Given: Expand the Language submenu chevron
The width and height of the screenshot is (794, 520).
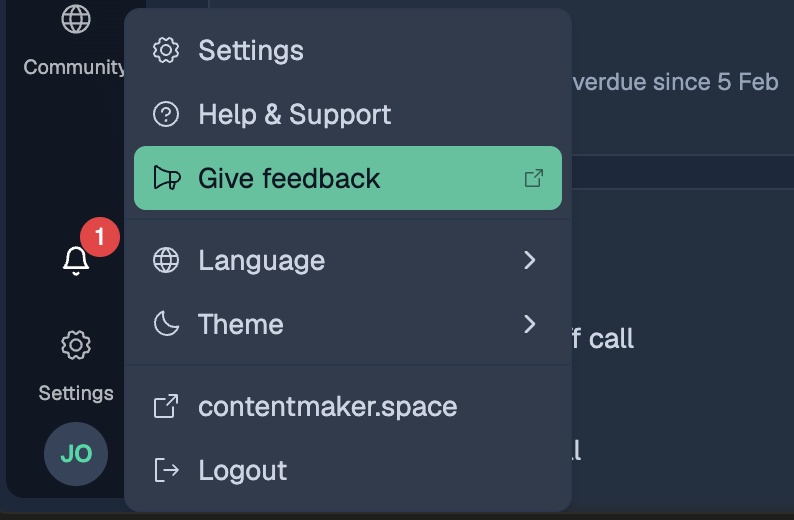Looking at the screenshot, I should (x=530, y=260).
